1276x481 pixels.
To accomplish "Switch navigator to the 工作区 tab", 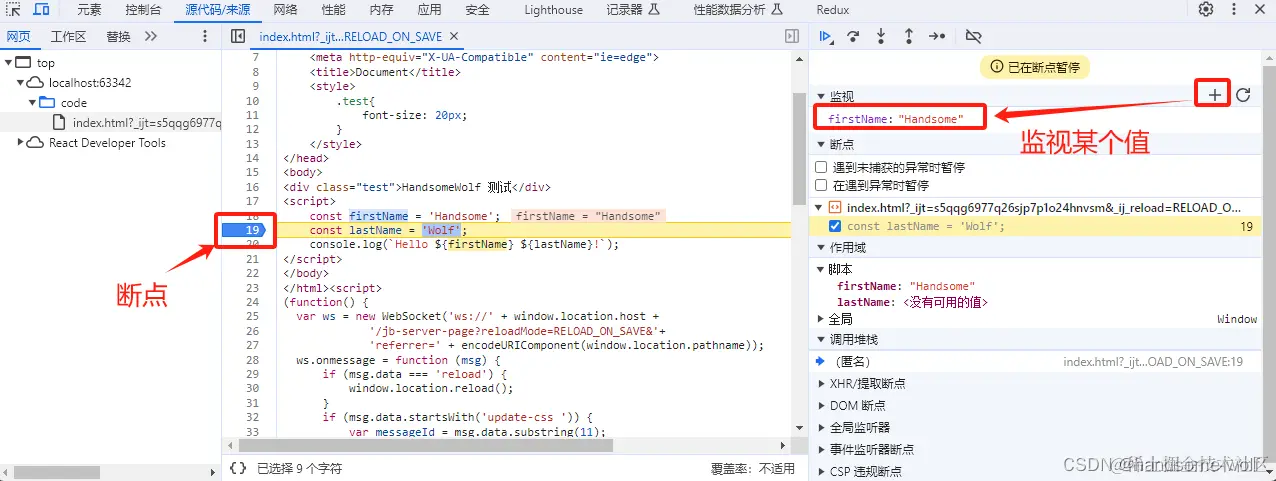I will coord(69,36).
